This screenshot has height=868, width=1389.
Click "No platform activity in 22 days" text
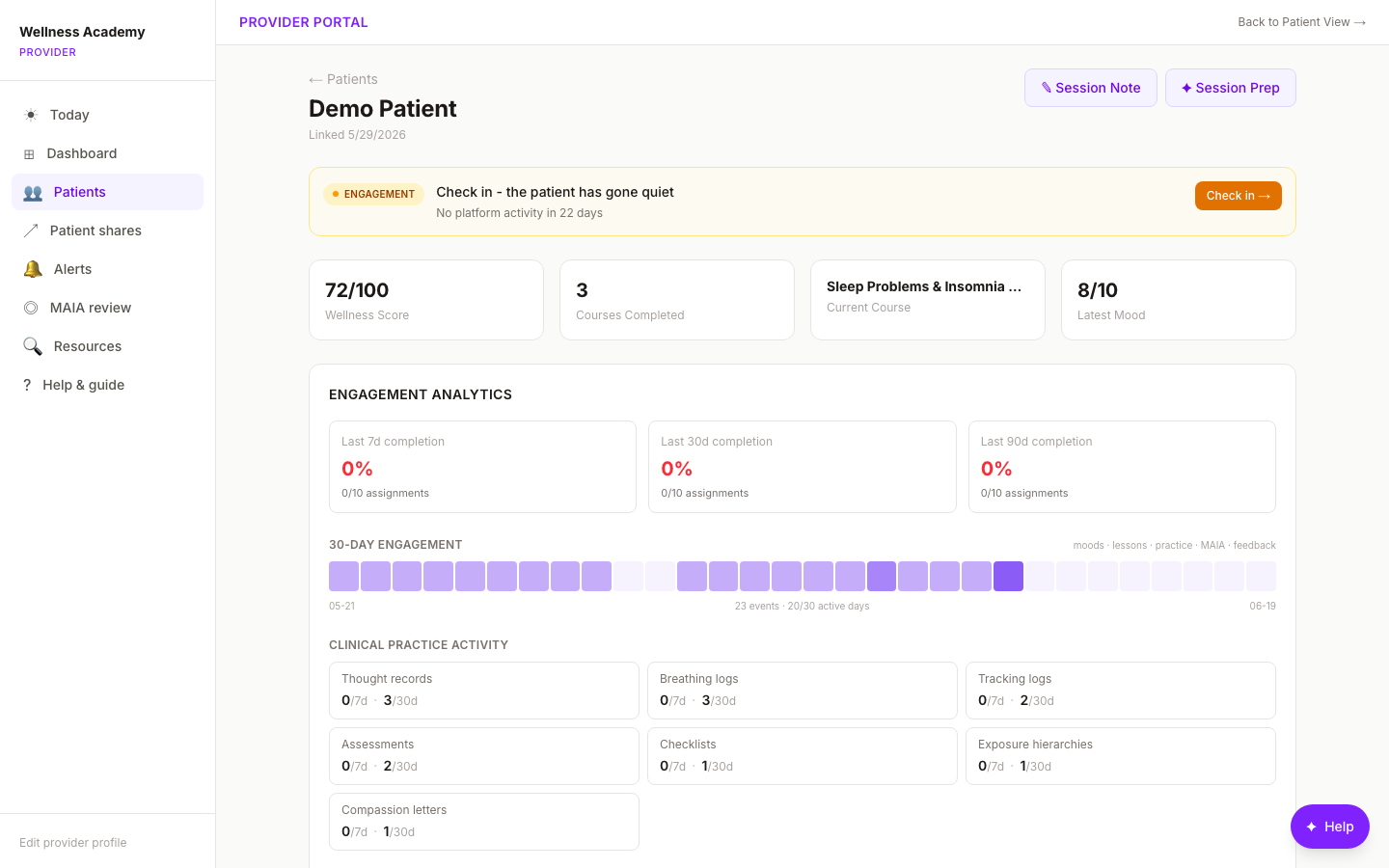pos(519,213)
